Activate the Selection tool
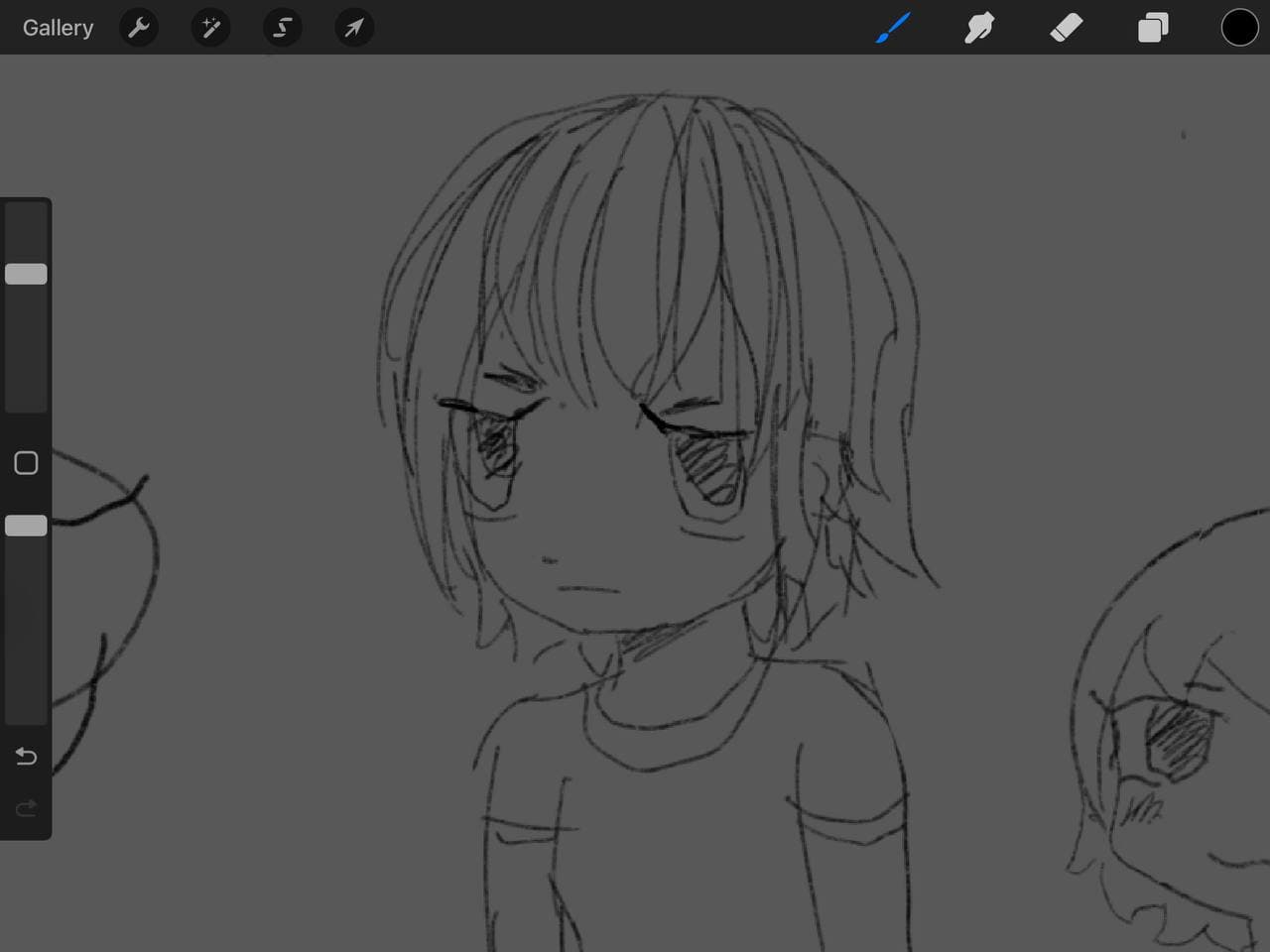The height and width of the screenshot is (952, 1270). coord(282,28)
